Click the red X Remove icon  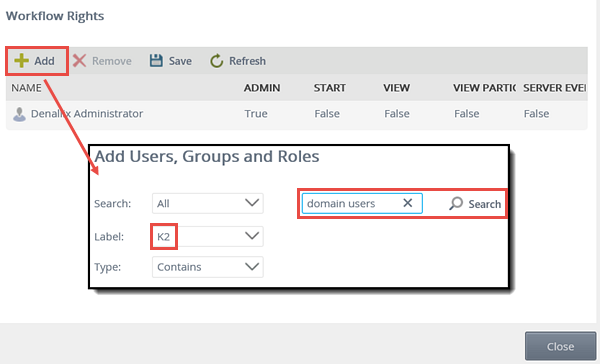pyautogui.click(x=79, y=61)
